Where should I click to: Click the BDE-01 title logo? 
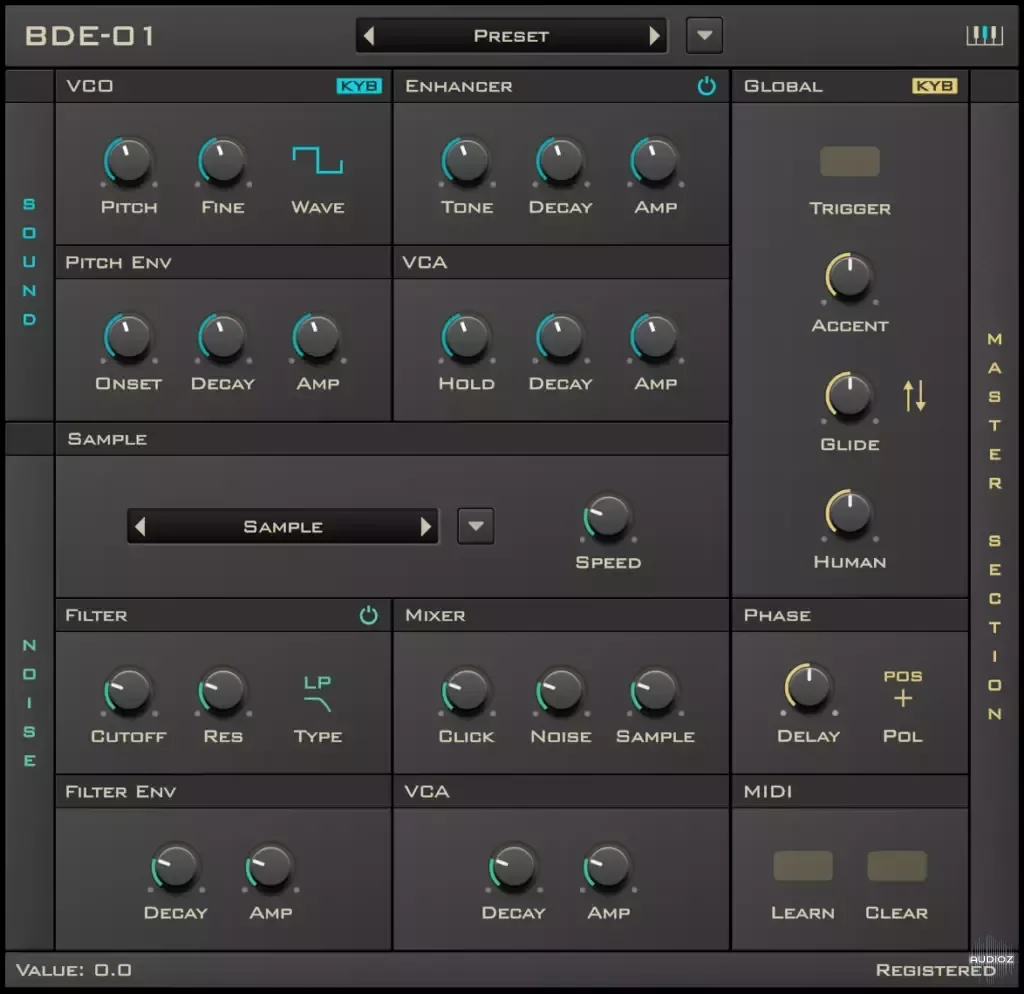pyautogui.click(x=89, y=36)
